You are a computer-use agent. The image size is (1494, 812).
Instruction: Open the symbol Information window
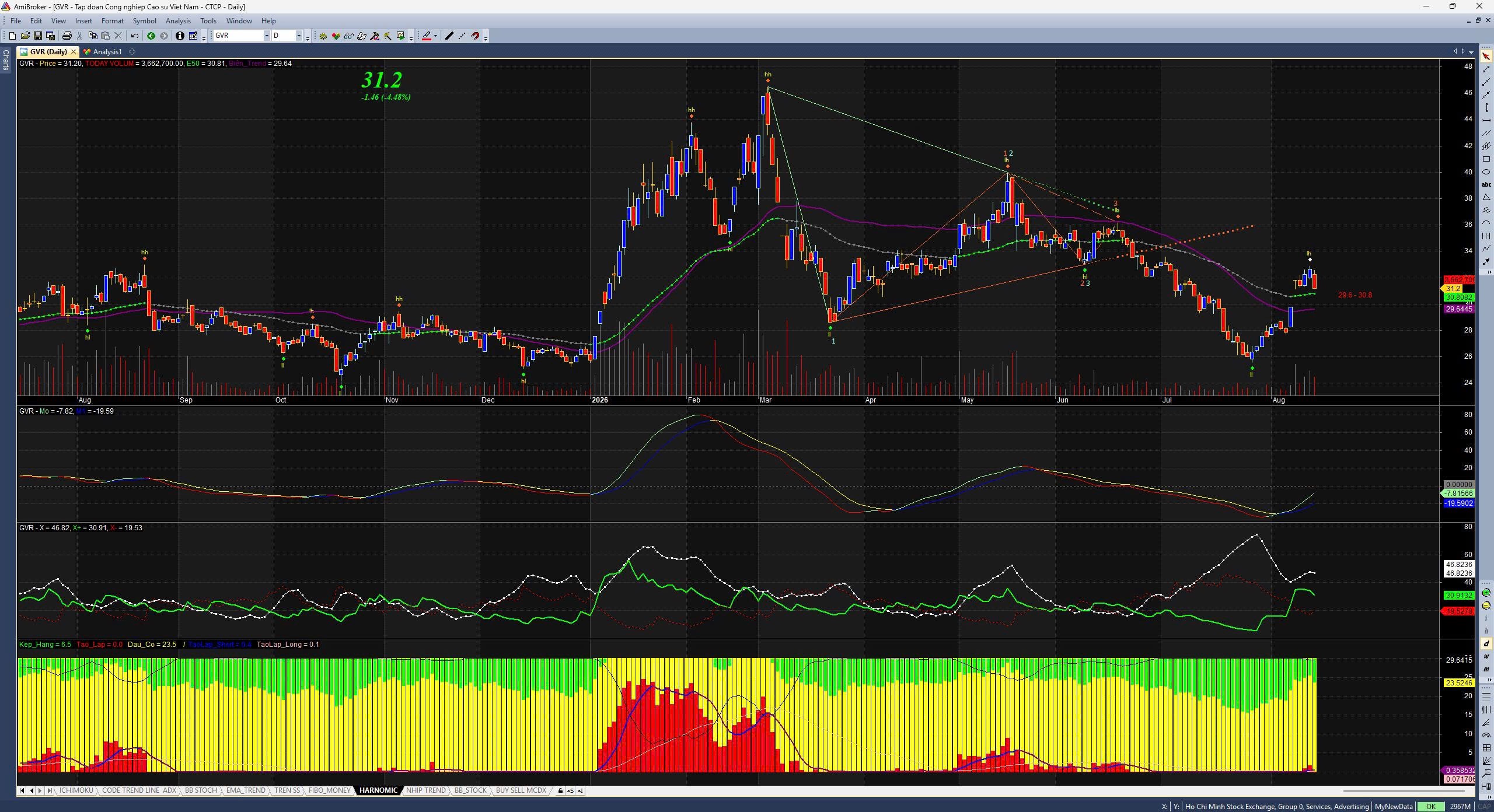(180, 36)
